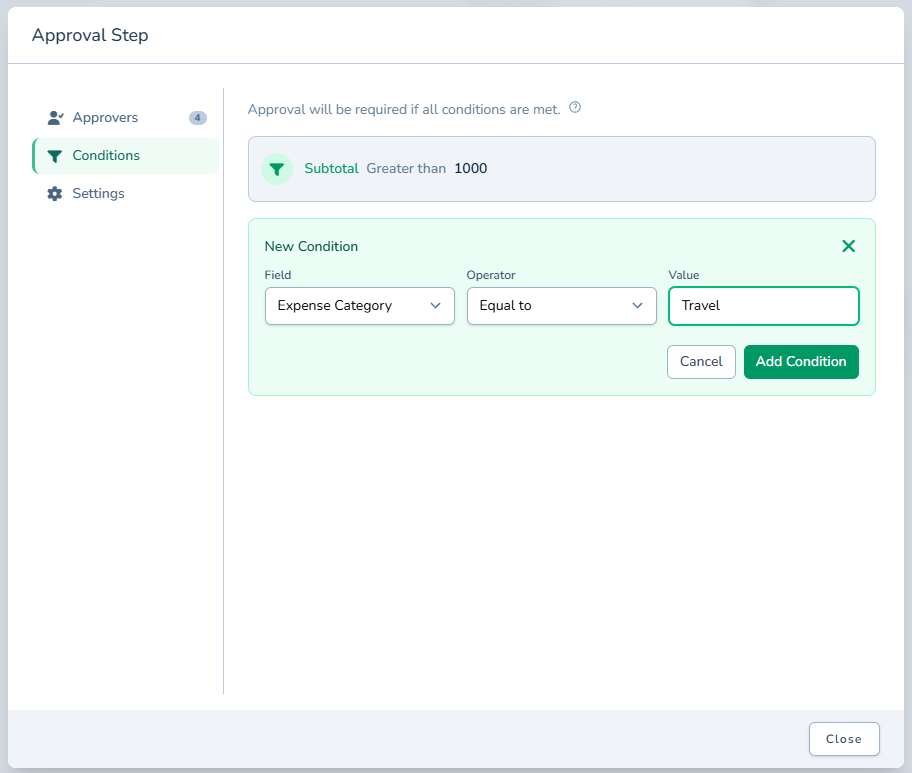The width and height of the screenshot is (912, 773).
Task: Click the 1000 value text
Action: (x=471, y=169)
